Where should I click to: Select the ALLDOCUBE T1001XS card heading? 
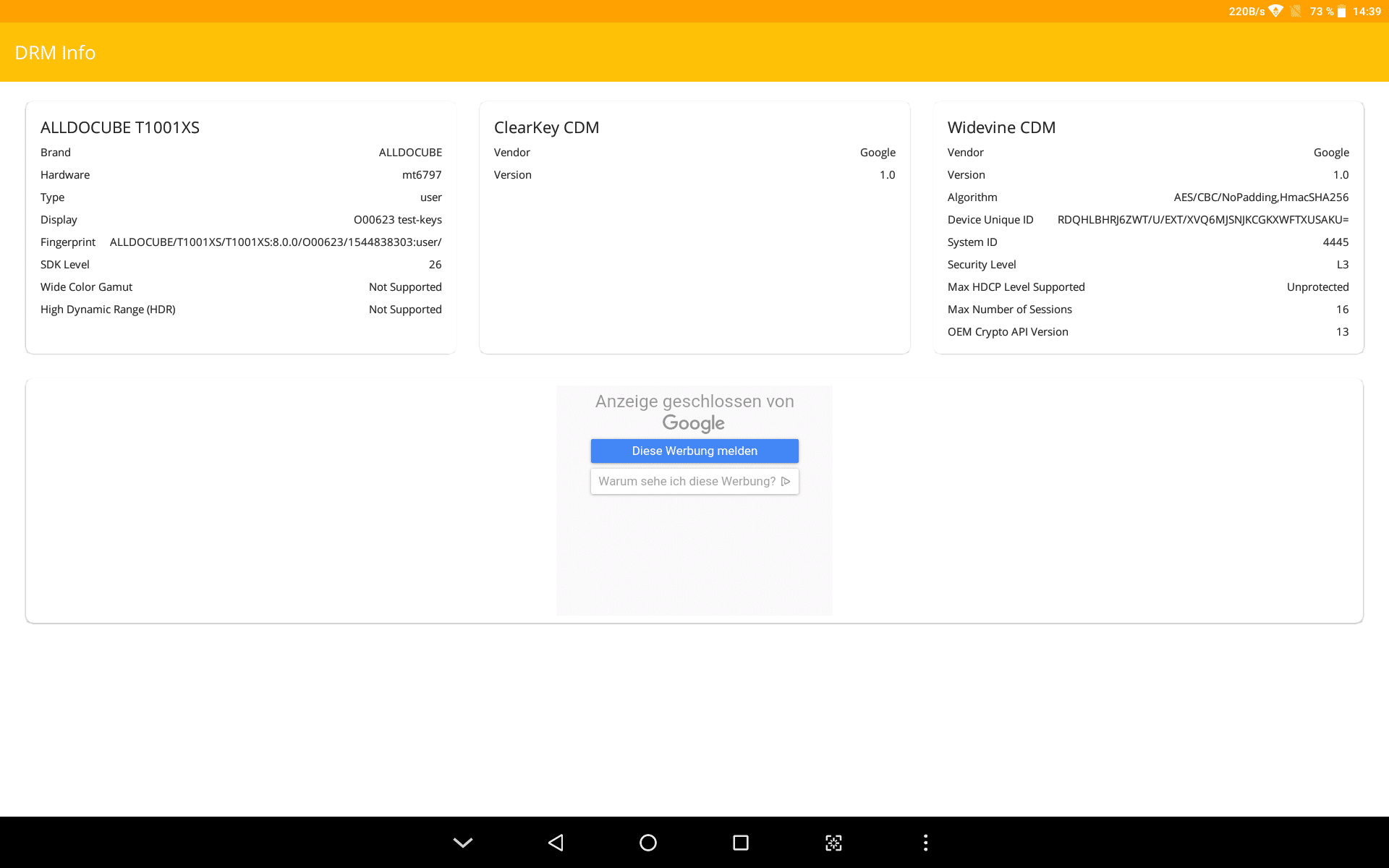(x=120, y=127)
